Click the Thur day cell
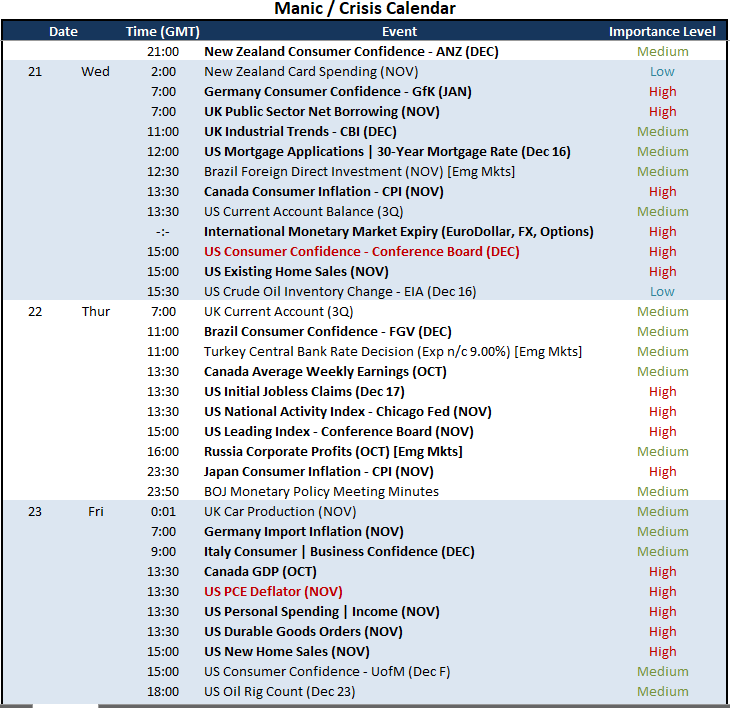 coord(95,312)
